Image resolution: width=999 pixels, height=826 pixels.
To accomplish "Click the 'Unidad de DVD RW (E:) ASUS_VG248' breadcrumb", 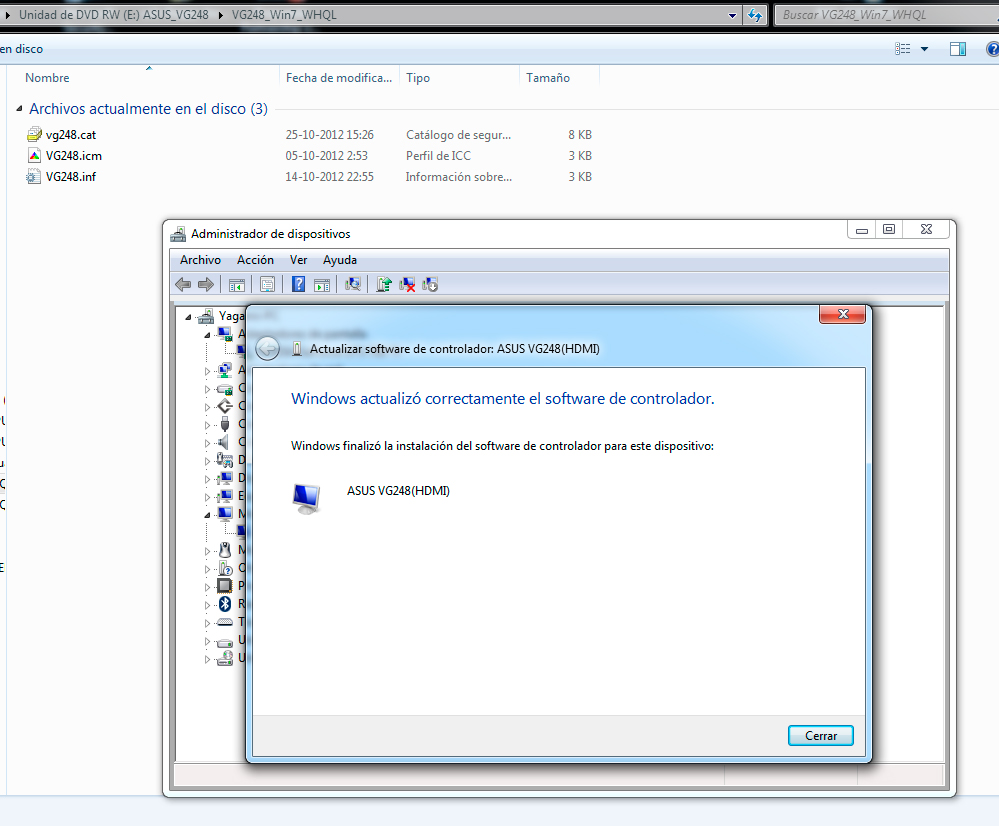I will (114, 15).
